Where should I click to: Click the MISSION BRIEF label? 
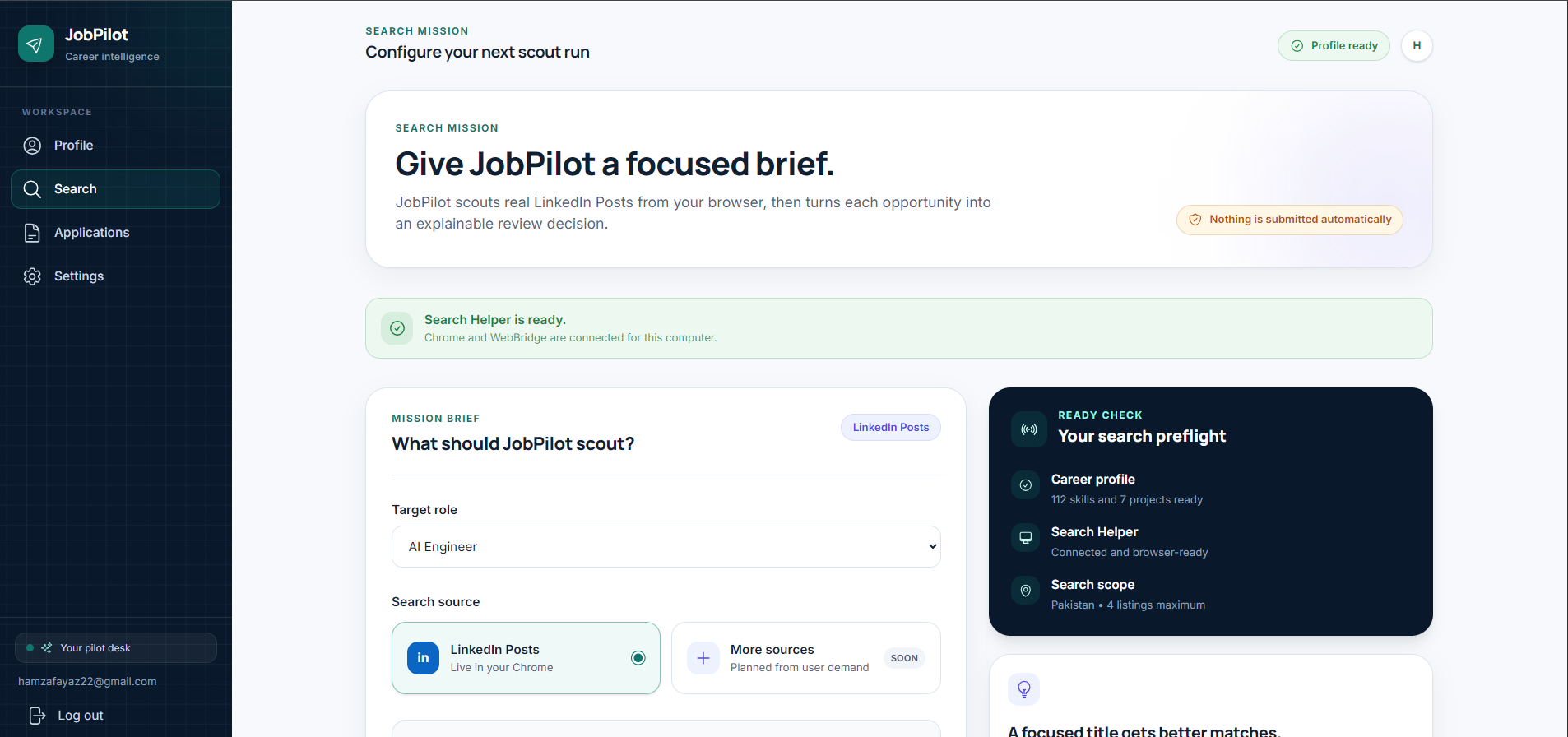pos(436,419)
